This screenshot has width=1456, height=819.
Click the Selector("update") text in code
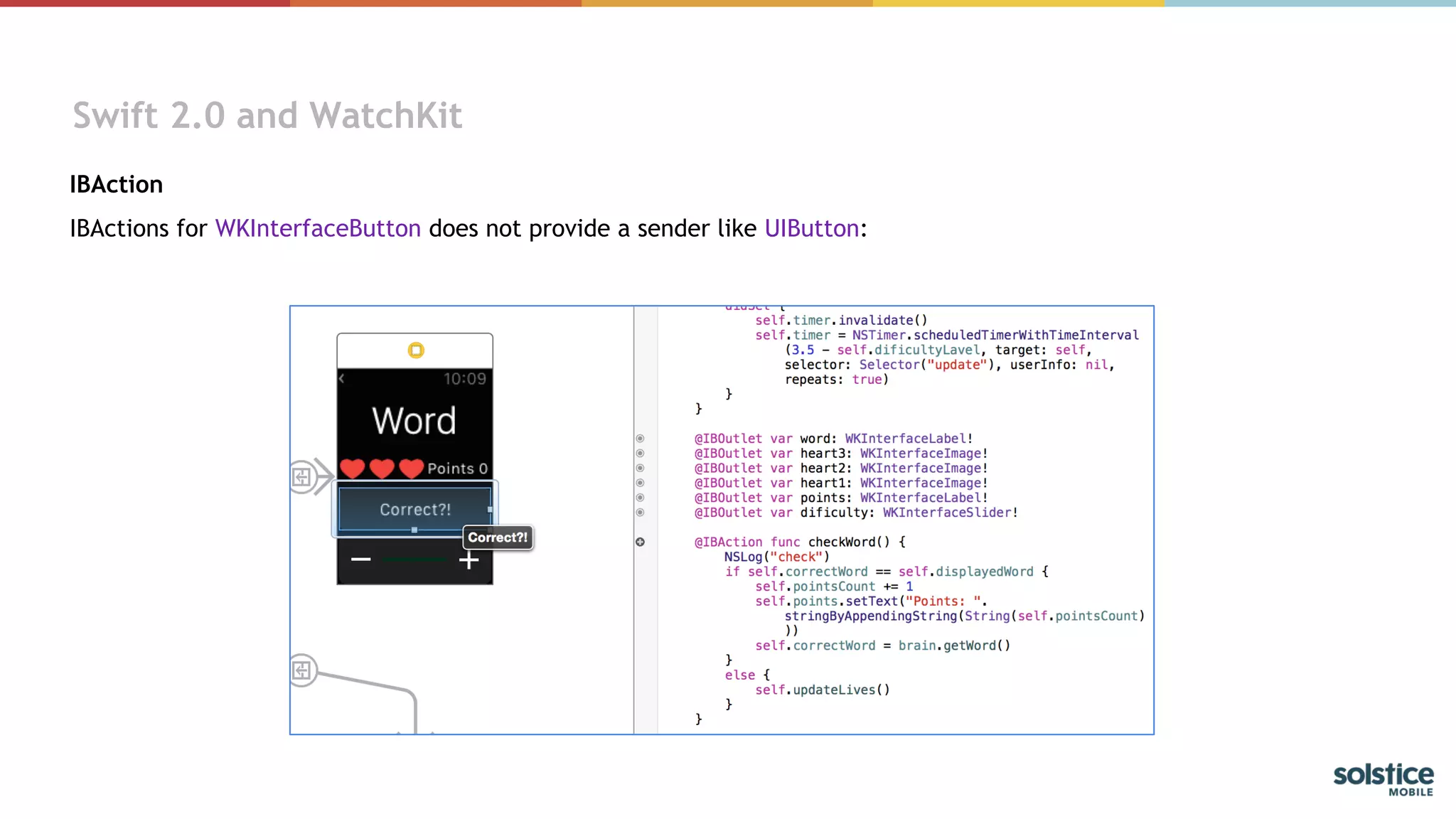(927, 365)
